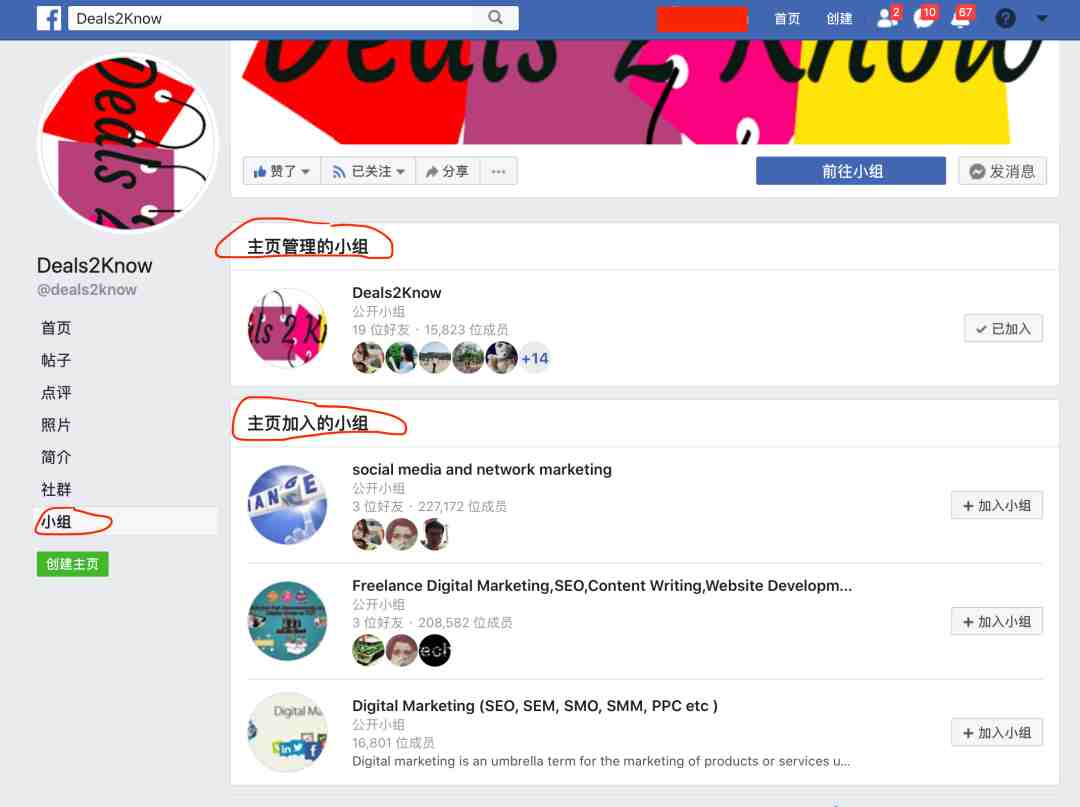This screenshot has width=1080, height=807.
Task: Click Freelance Digital Marketing group thumbnail
Action: (x=287, y=621)
